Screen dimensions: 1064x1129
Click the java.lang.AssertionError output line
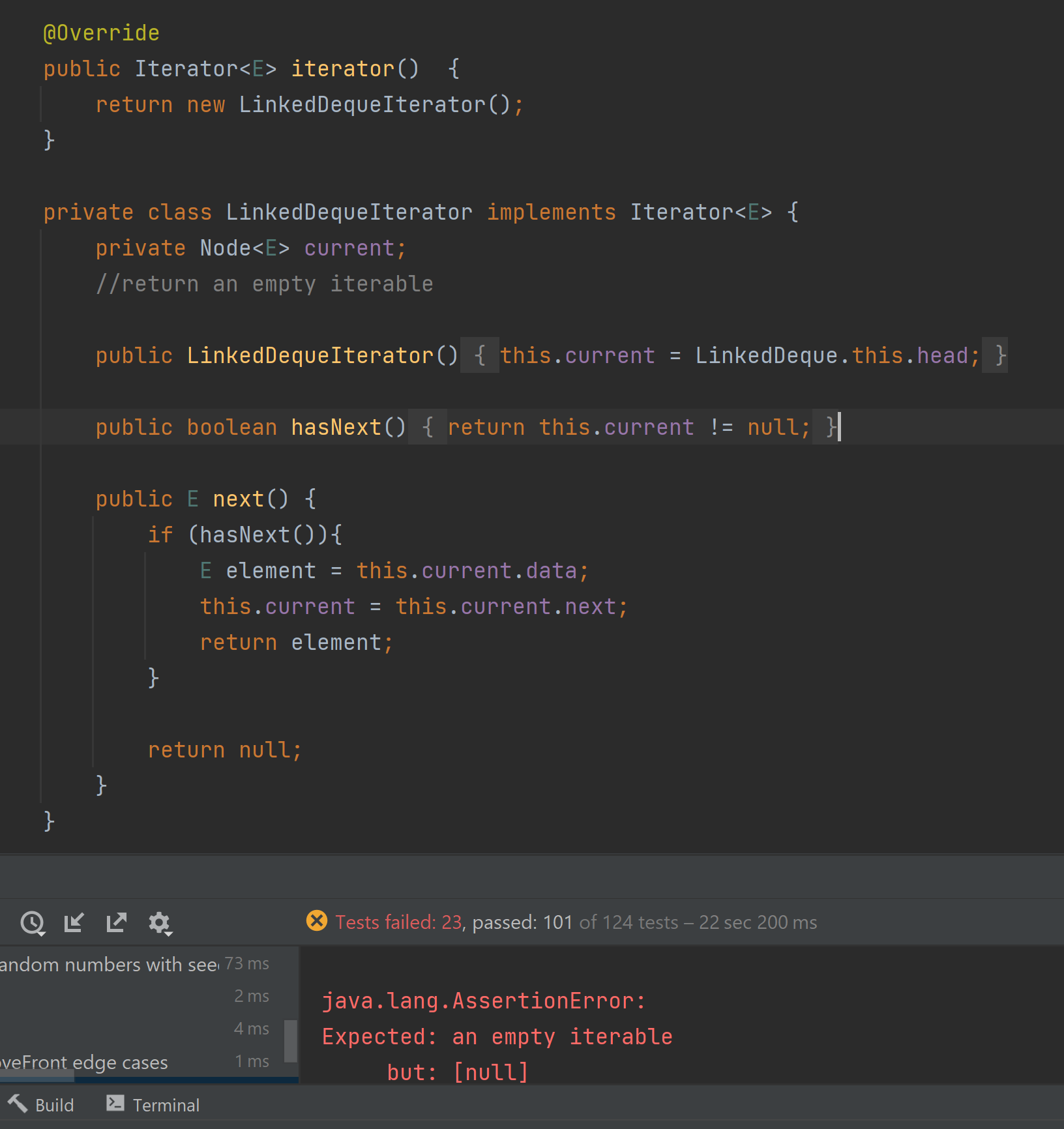point(484,1001)
